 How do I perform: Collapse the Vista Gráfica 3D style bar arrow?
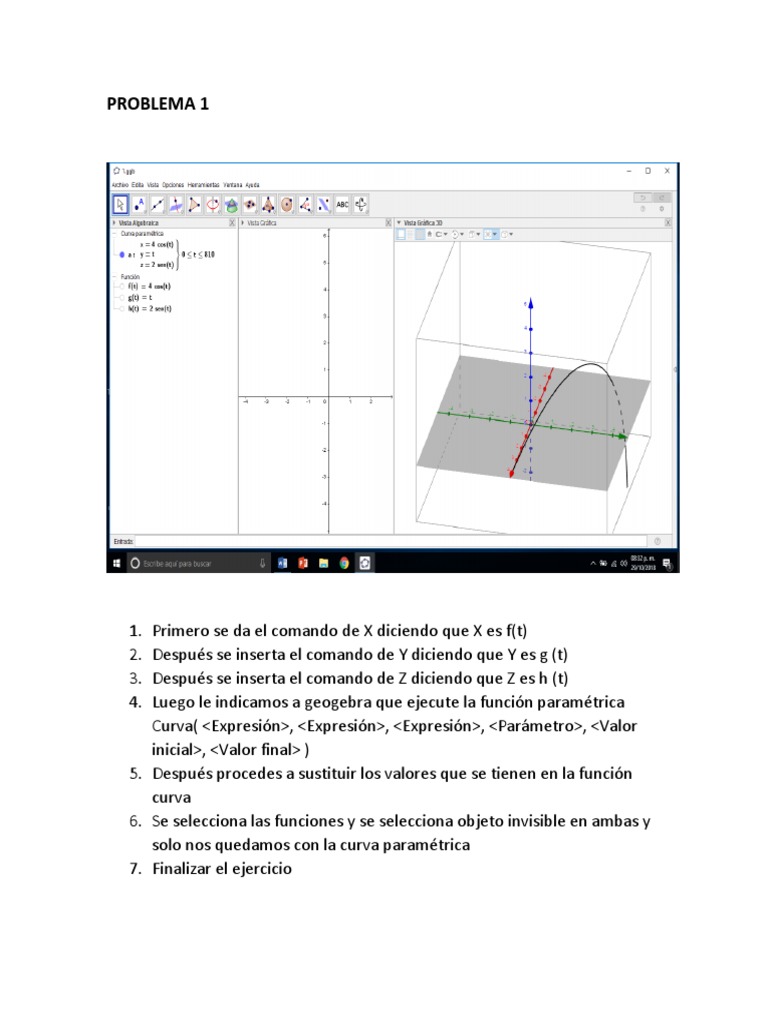399,223
